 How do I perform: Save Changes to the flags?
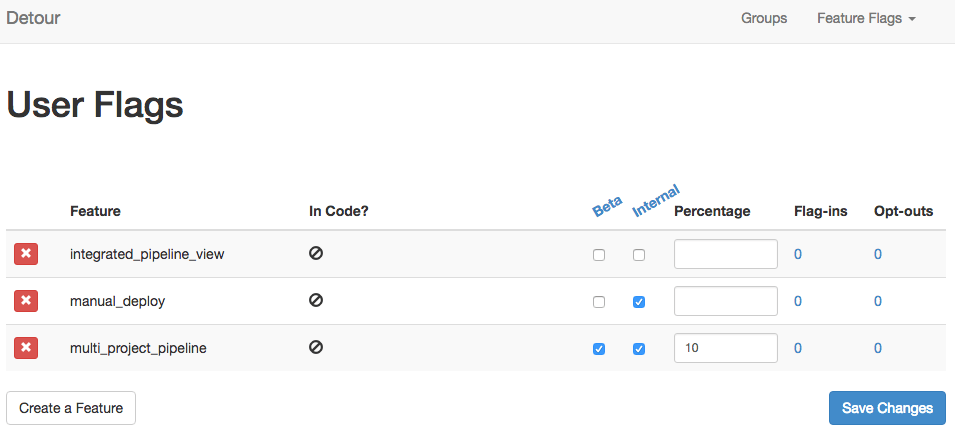point(887,408)
